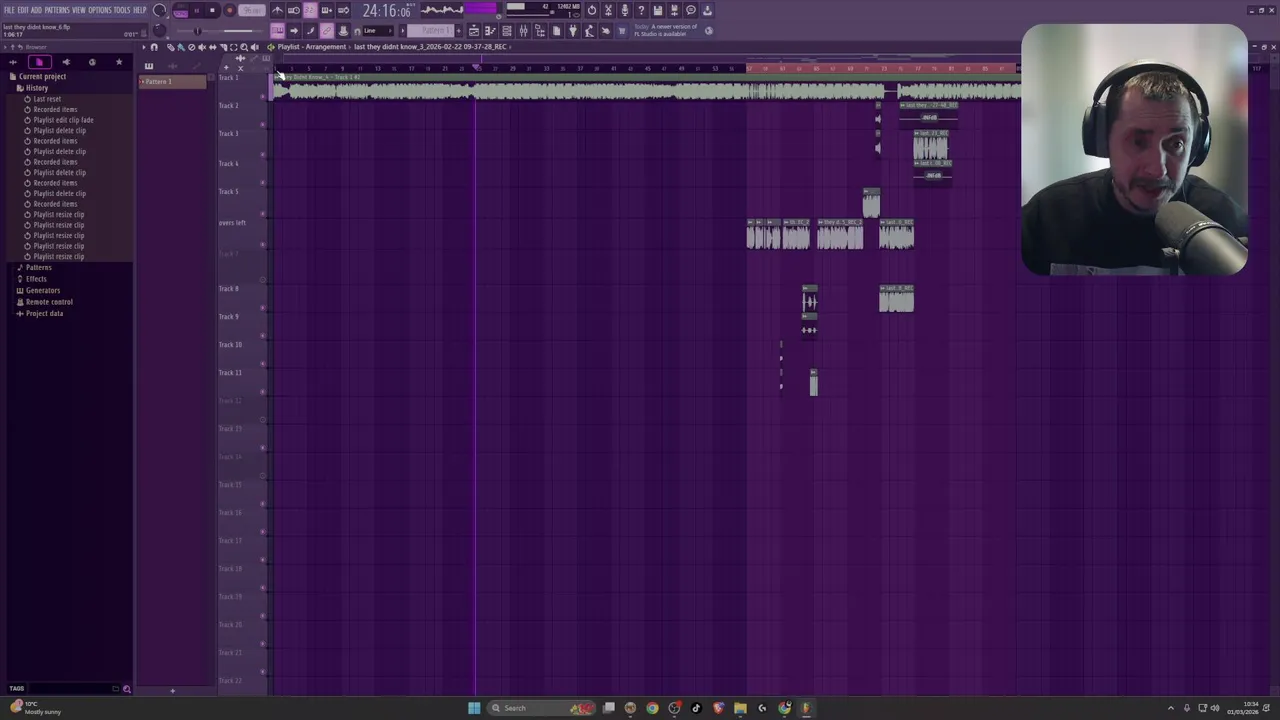Click the Save project floppy icon
Image resolution: width=1280 pixels, height=720 pixels.
tap(657, 10)
